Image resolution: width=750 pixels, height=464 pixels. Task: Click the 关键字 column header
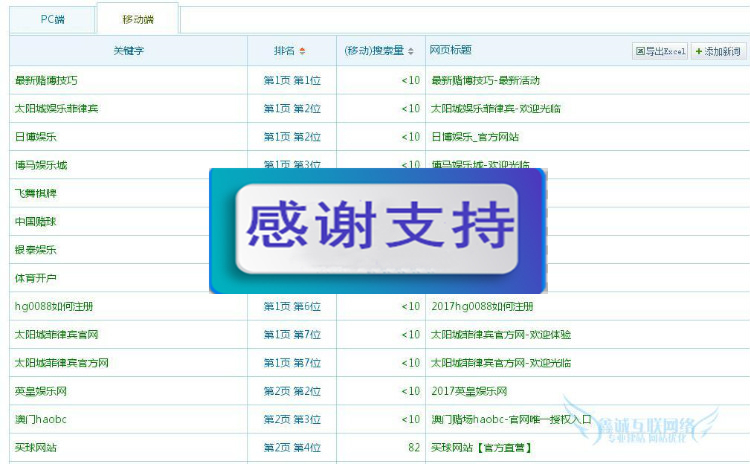click(128, 51)
